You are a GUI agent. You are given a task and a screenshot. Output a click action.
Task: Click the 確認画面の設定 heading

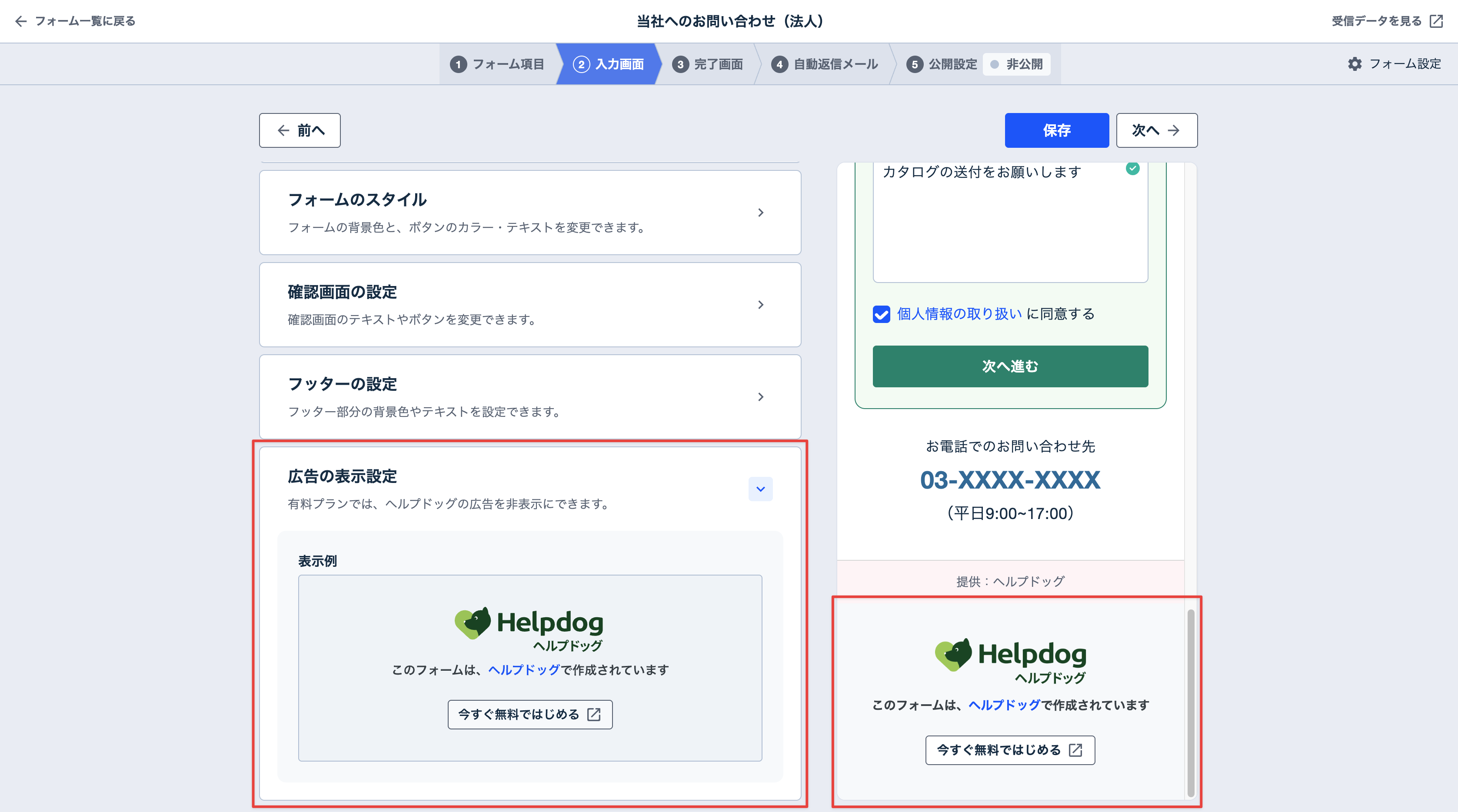343,292
